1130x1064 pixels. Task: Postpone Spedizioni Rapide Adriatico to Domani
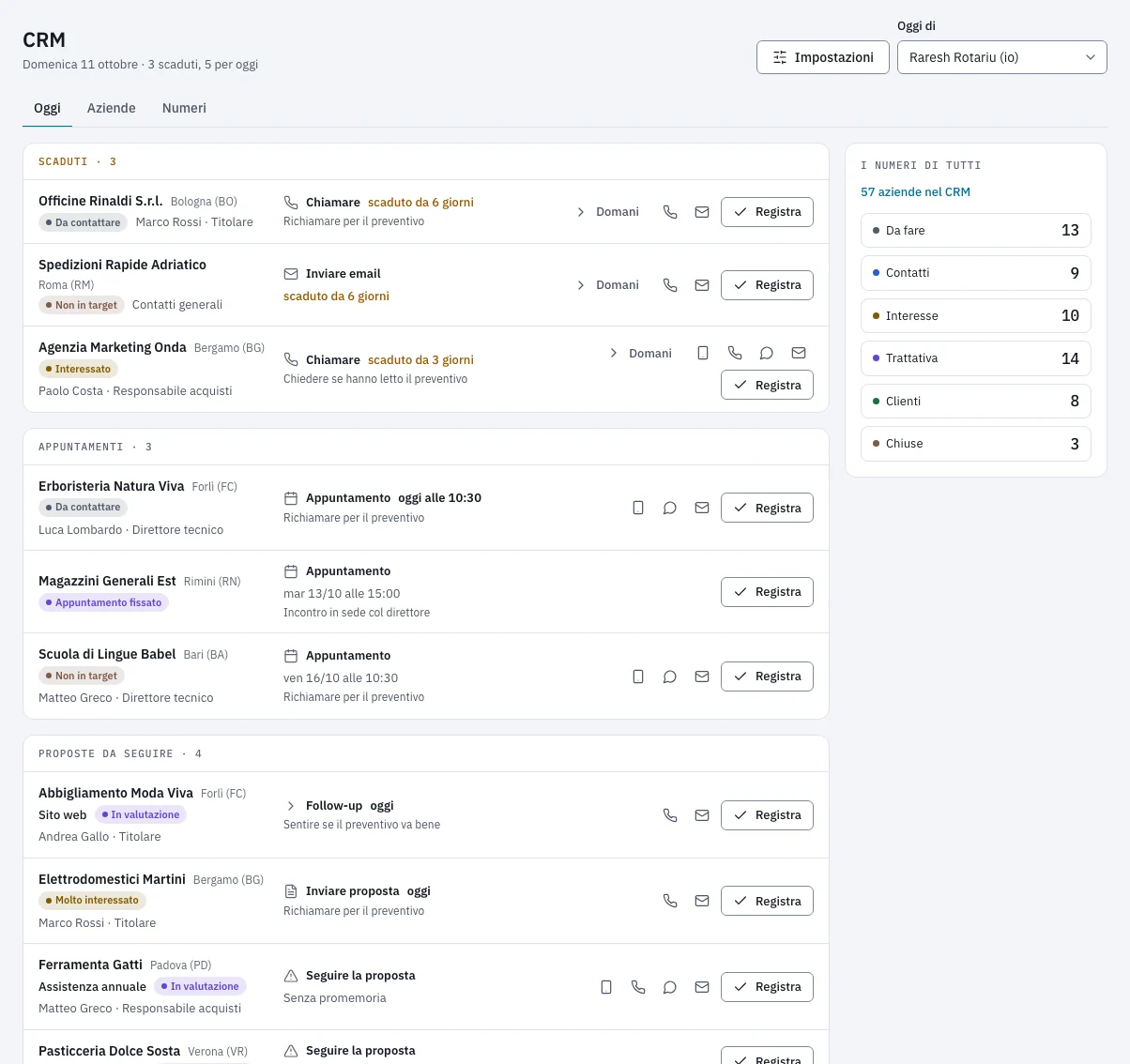click(608, 285)
